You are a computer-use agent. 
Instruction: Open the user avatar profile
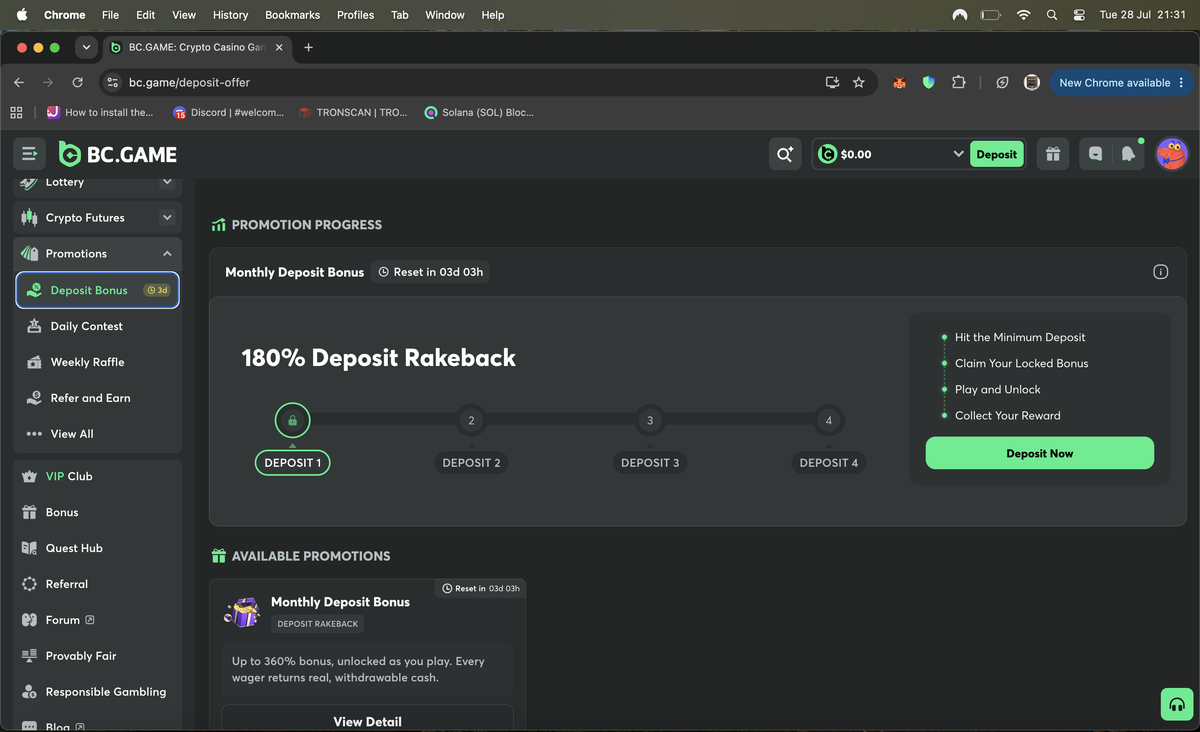click(x=1171, y=154)
